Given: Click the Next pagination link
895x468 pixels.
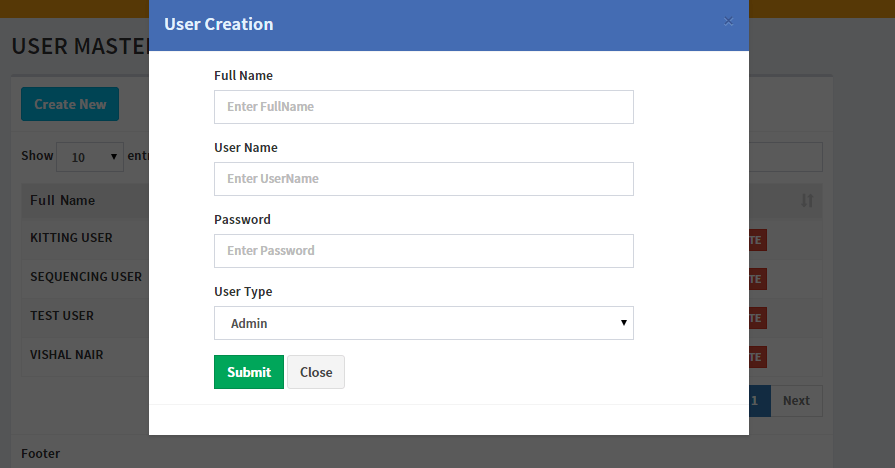Looking at the screenshot, I should click(796, 401).
